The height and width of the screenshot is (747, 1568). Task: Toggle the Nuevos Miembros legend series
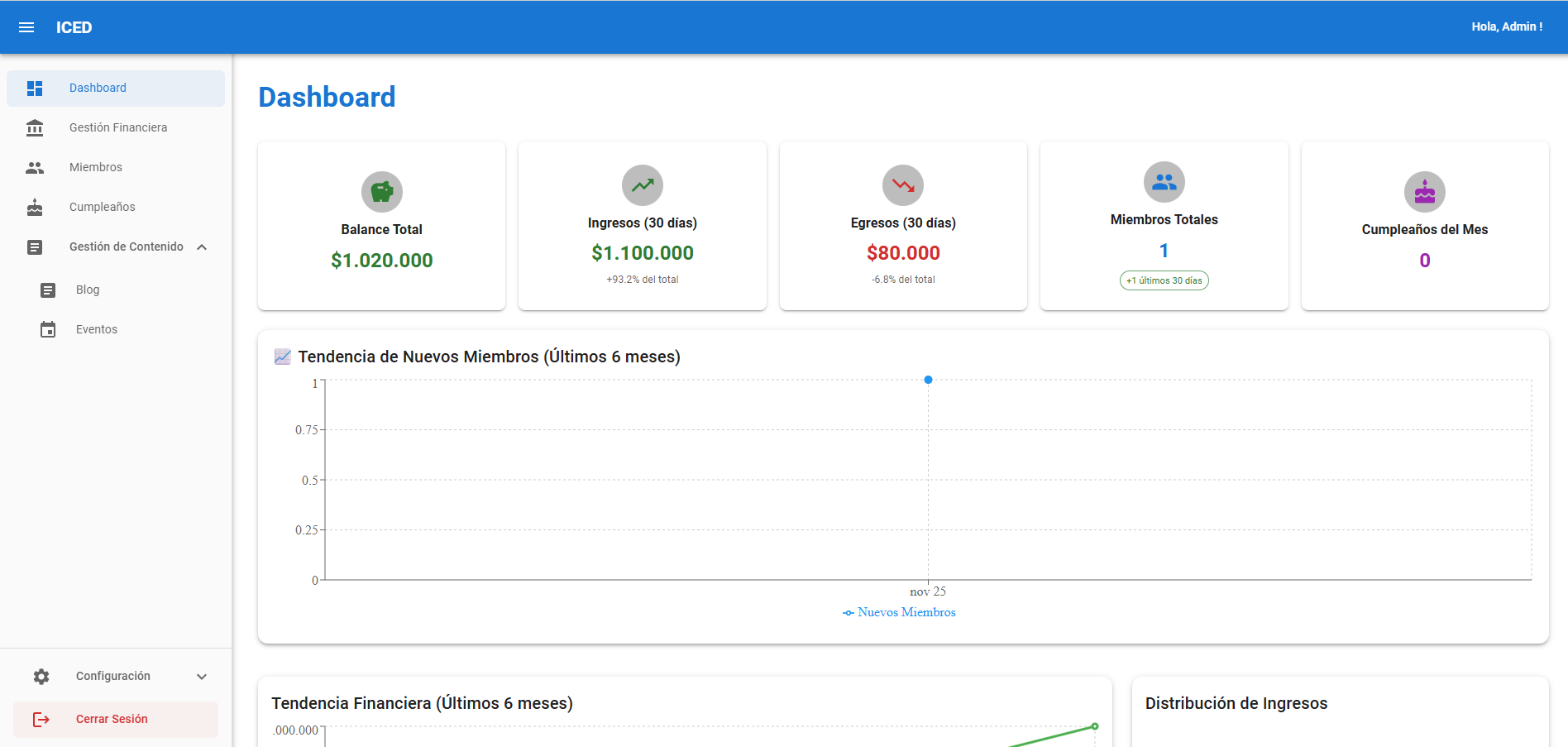[899, 612]
